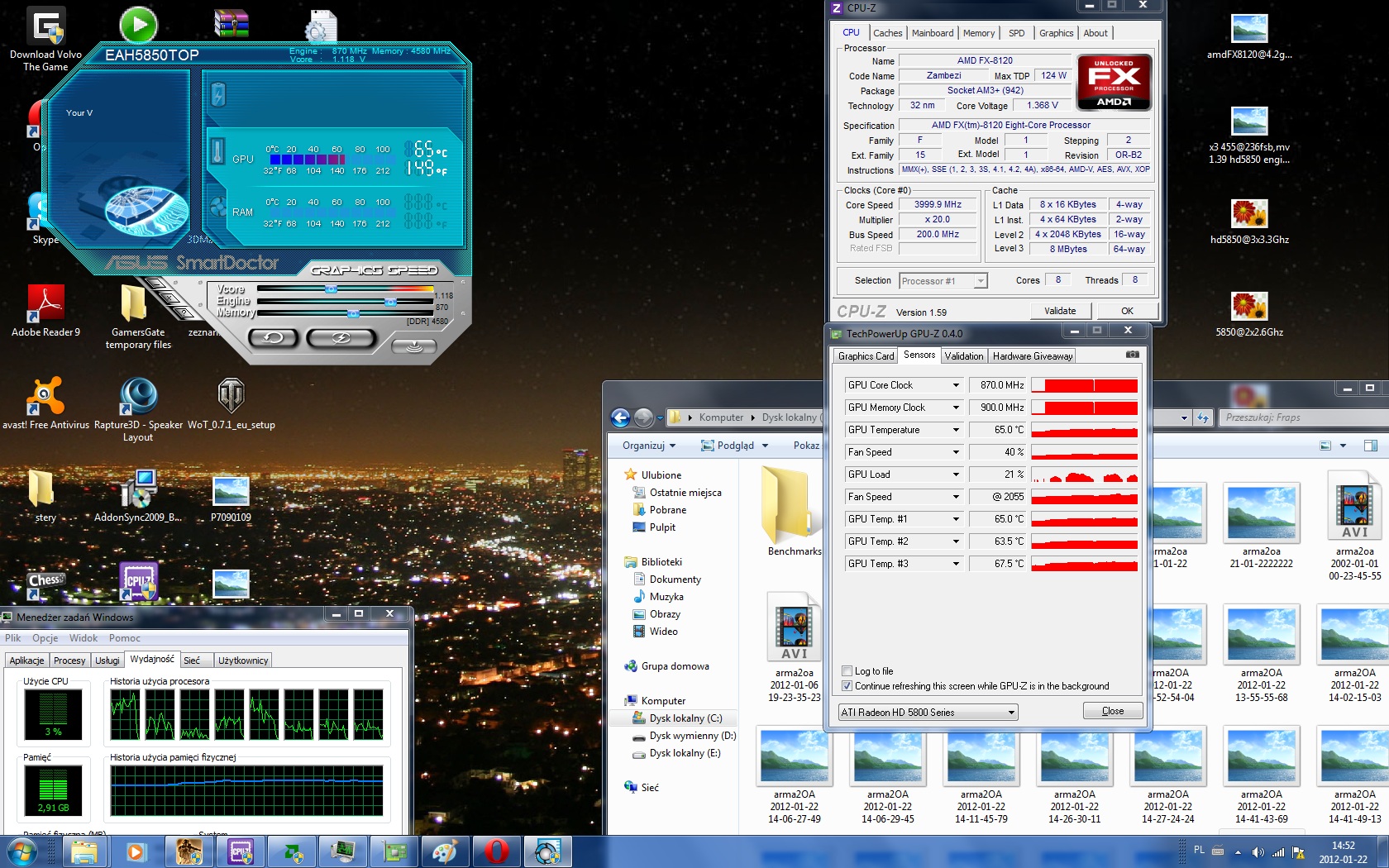Select Benchmarks folder in Explorer

click(x=794, y=510)
